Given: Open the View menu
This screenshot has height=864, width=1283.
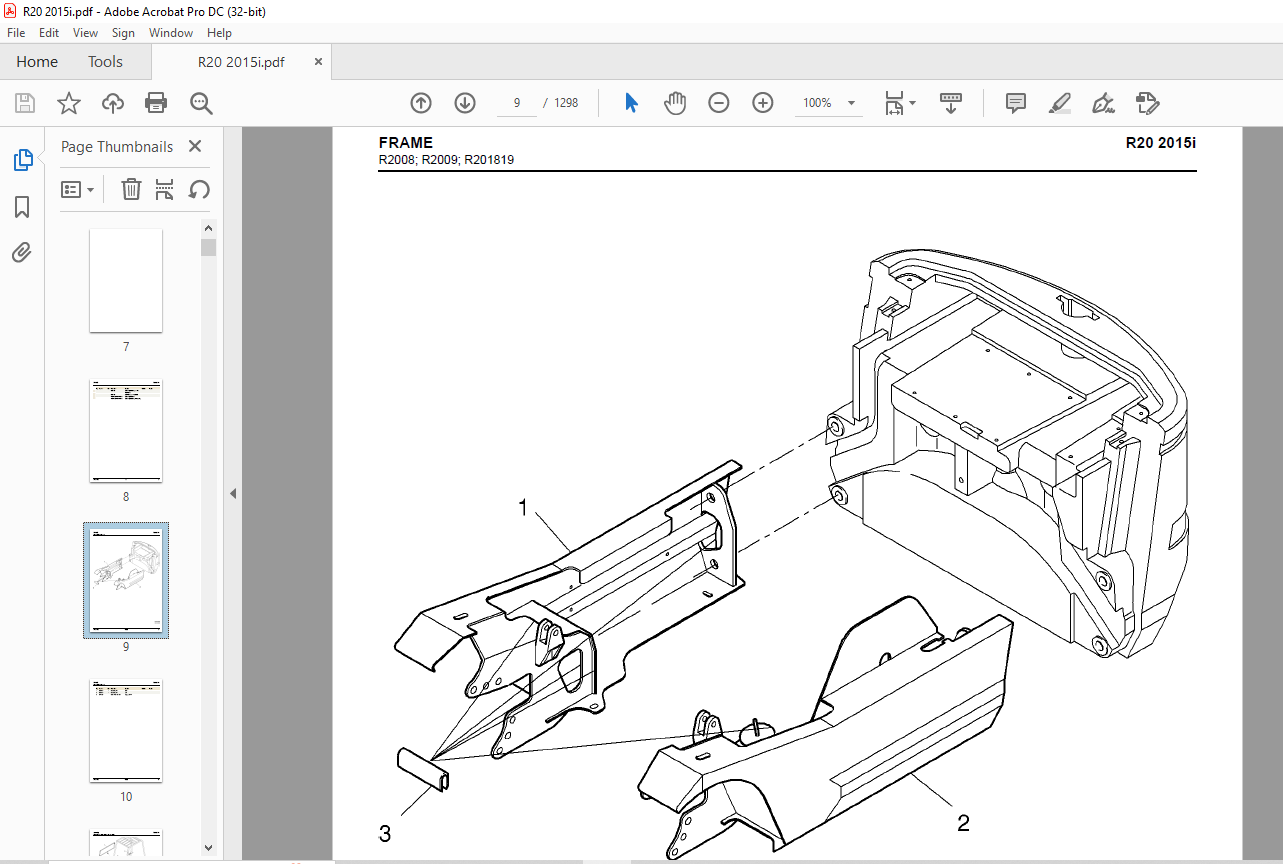Looking at the screenshot, I should pyautogui.click(x=85, y=33).
